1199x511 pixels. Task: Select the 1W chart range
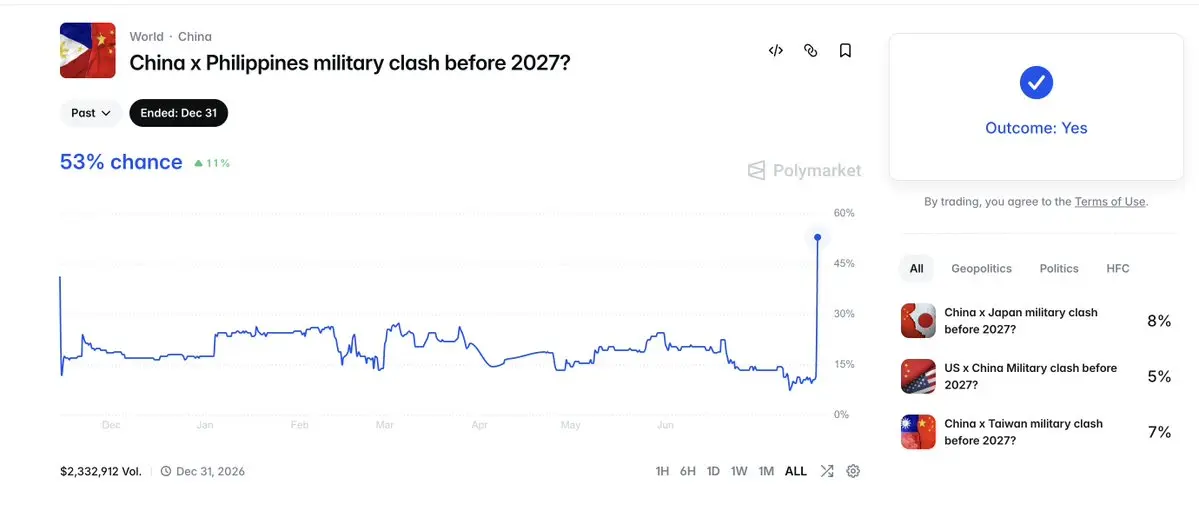739,471
